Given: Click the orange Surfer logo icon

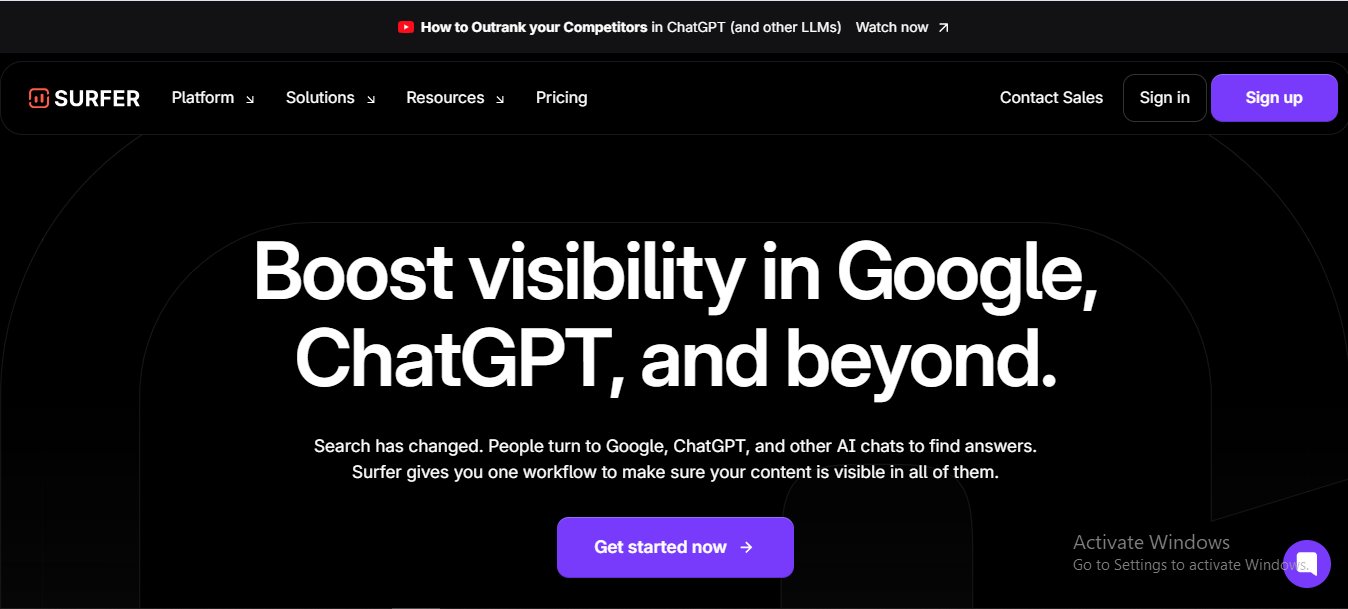Looking at the screenshot, I should click(39, 98).
